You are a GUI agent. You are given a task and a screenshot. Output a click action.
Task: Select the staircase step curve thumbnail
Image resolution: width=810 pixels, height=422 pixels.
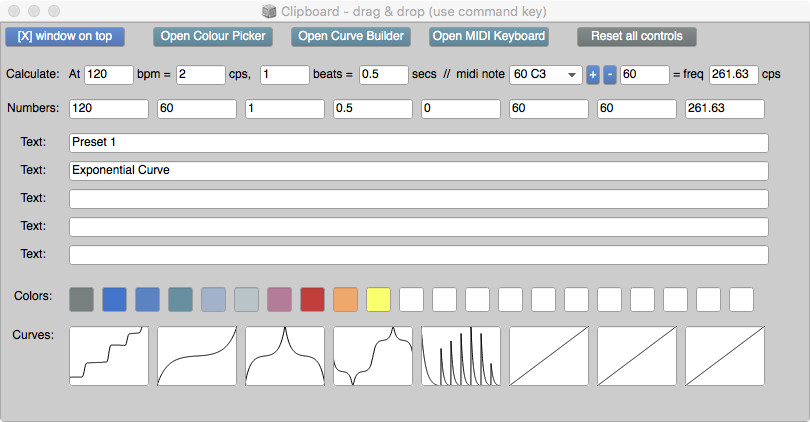(109, 356)
